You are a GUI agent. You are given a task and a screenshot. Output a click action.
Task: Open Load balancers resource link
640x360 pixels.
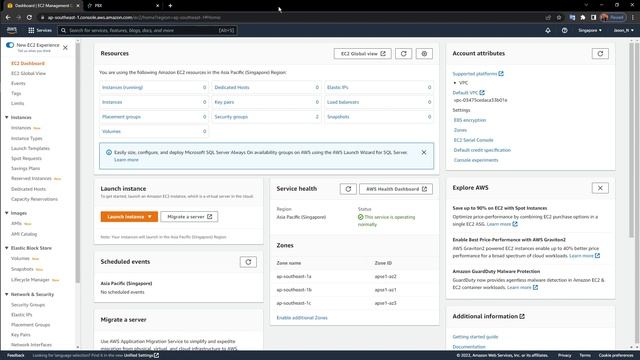click(x=343, y=102)
